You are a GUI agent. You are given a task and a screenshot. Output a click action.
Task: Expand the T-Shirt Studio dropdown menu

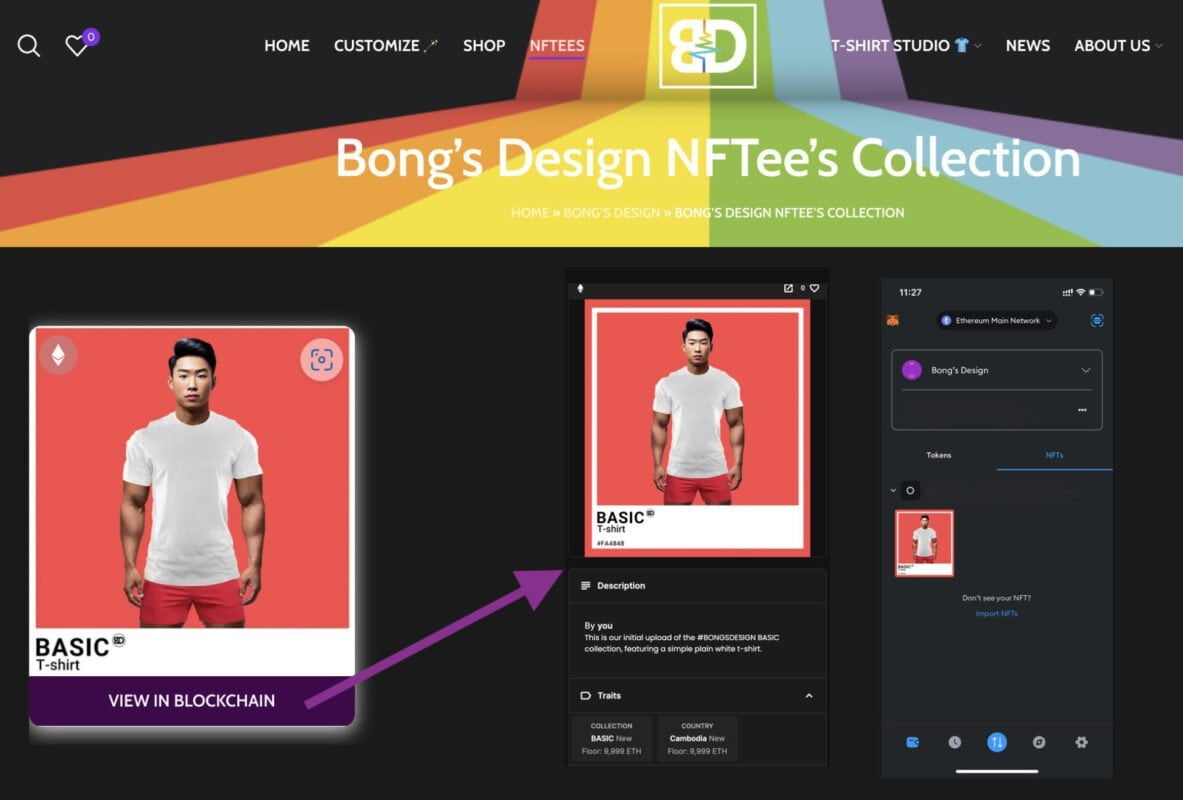(x=905, y=46)
